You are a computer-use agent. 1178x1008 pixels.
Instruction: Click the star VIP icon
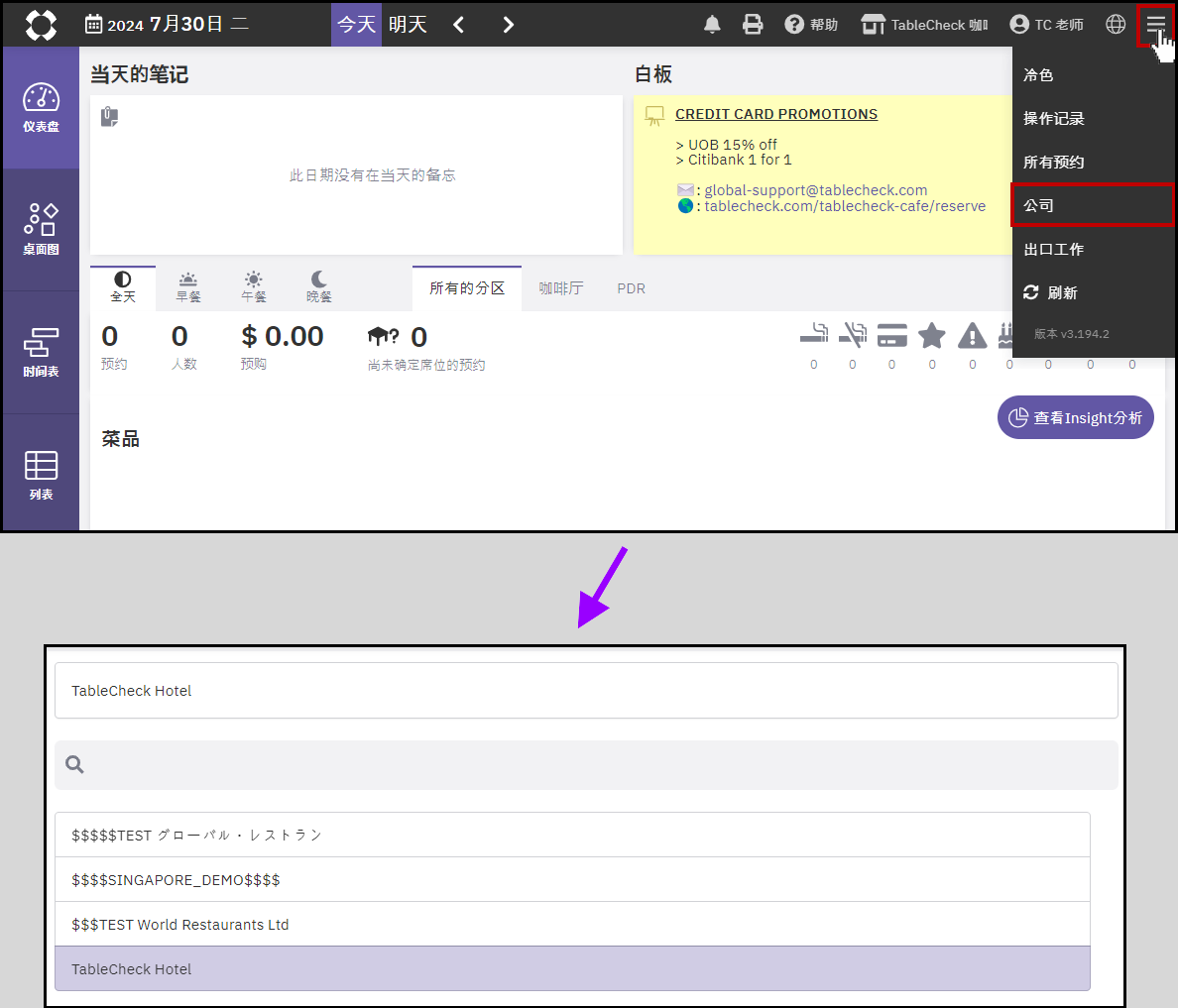(931, 335)
